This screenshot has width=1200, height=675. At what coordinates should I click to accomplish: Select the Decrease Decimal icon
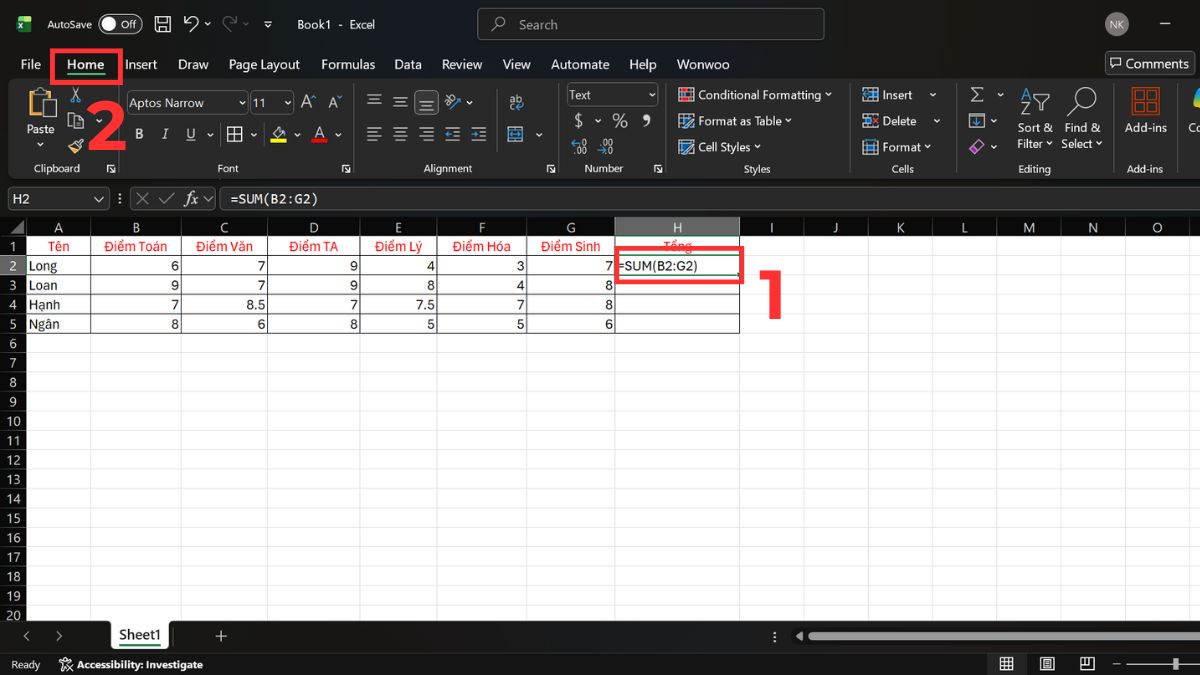[x=604, y=146]
